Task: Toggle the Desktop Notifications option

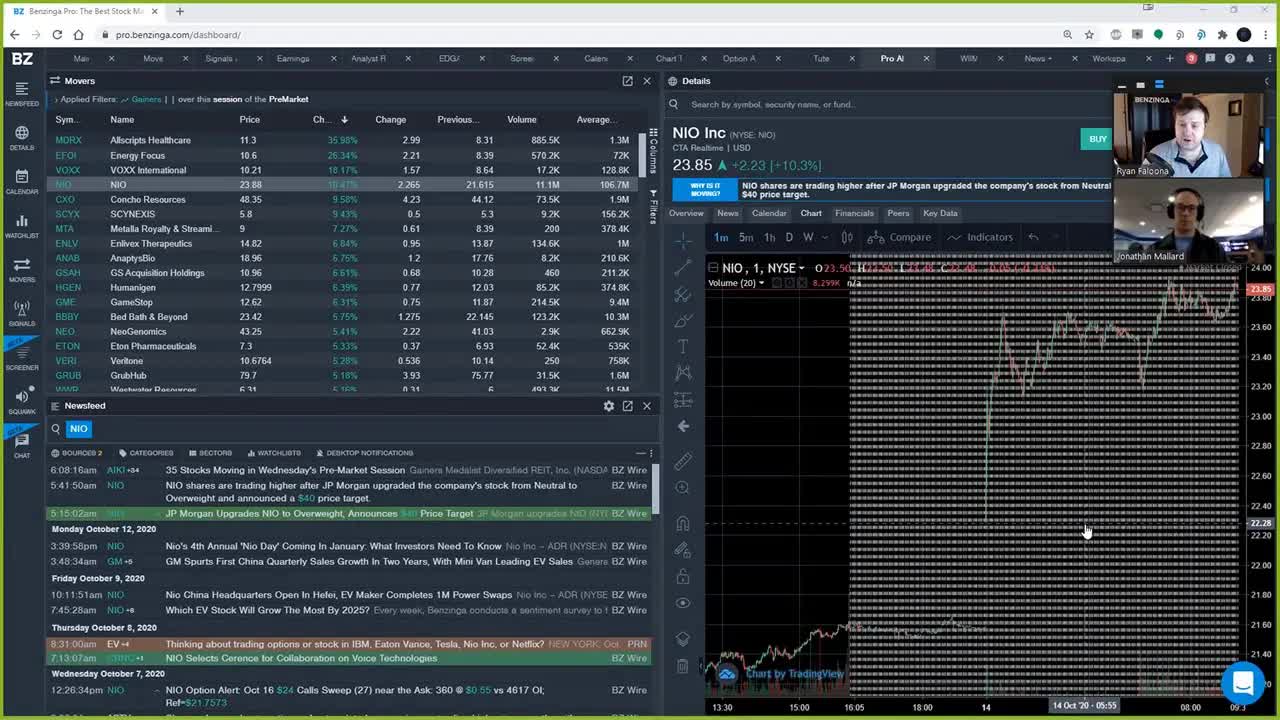Action: point(364,453)
